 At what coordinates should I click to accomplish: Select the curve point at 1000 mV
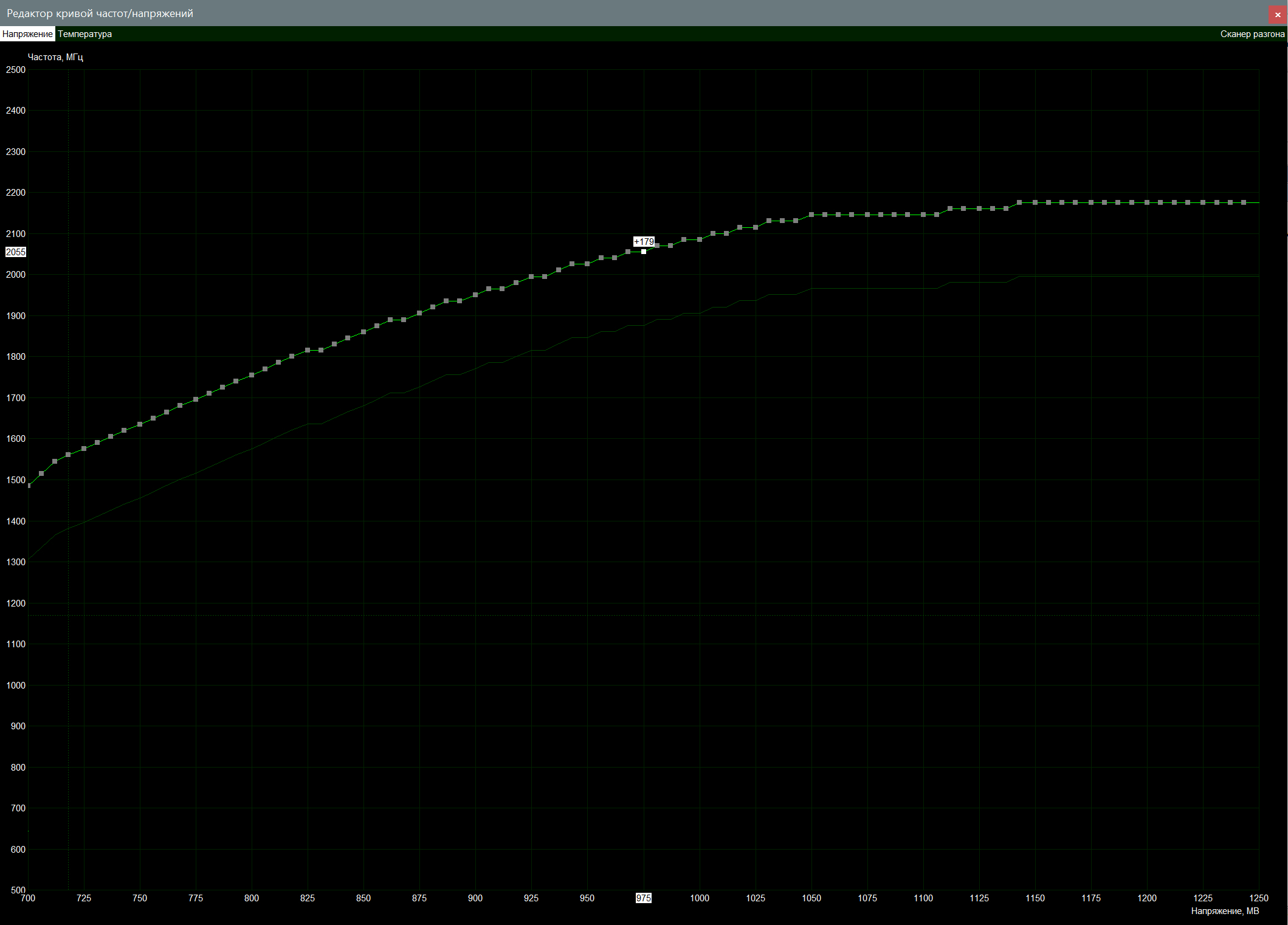(700, 239)
